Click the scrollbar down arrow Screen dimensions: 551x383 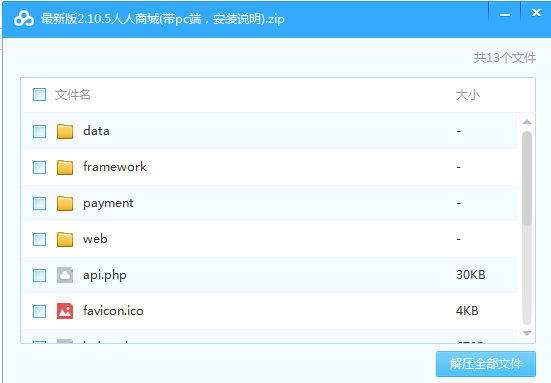pyautogui.click(x=527, y=333)
